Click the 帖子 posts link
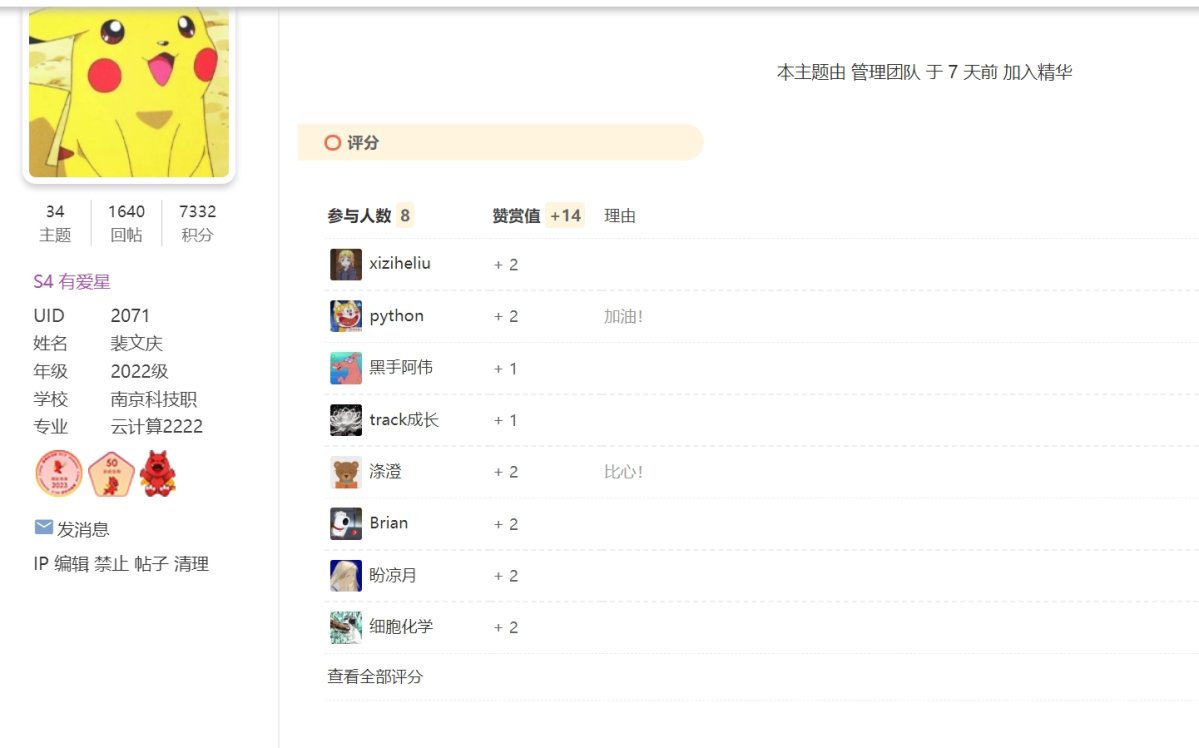The width and height of the screenshot is (1199, 748). (x=151, y=564)
